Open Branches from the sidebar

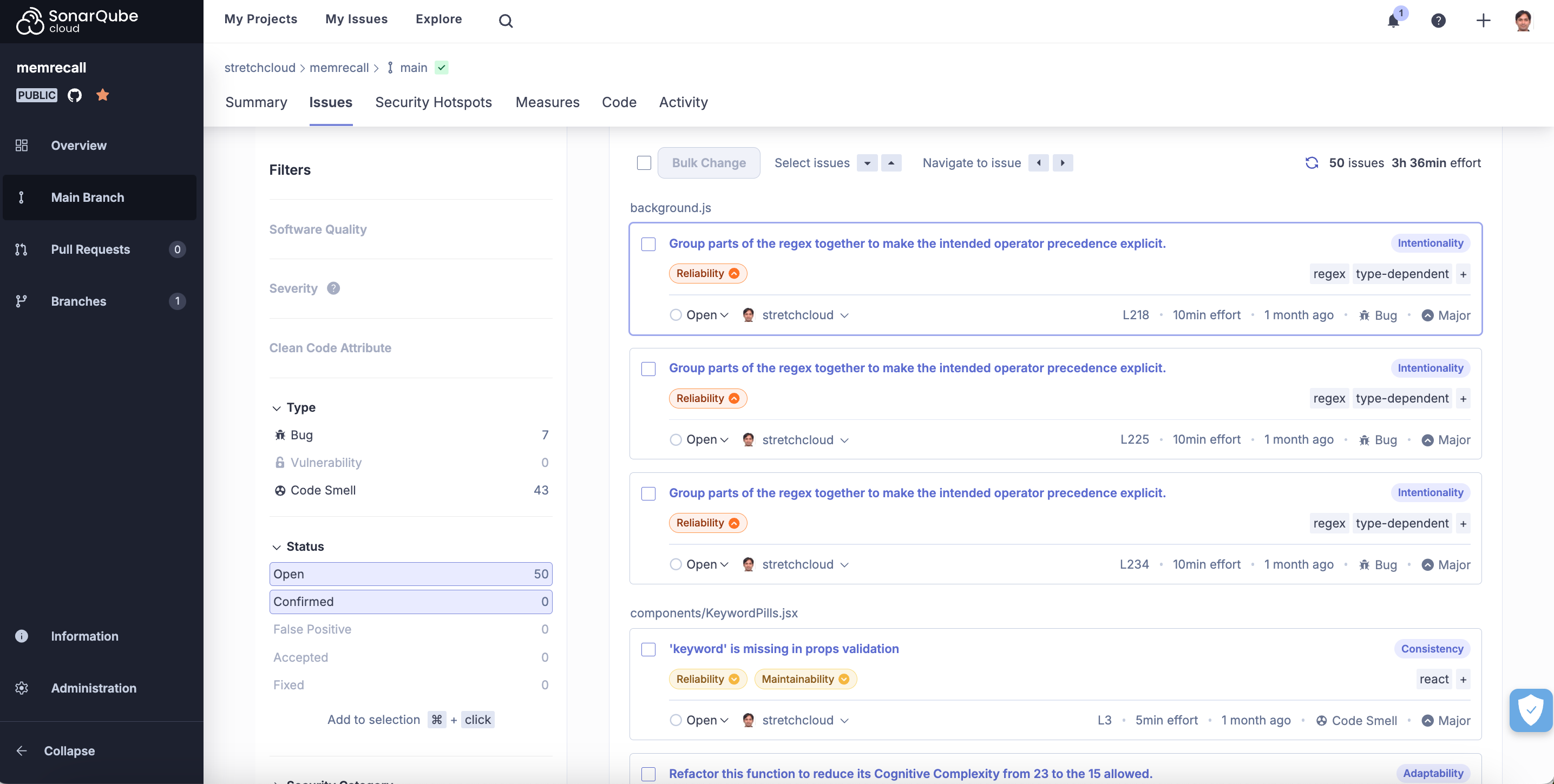[x=78, y=301]
